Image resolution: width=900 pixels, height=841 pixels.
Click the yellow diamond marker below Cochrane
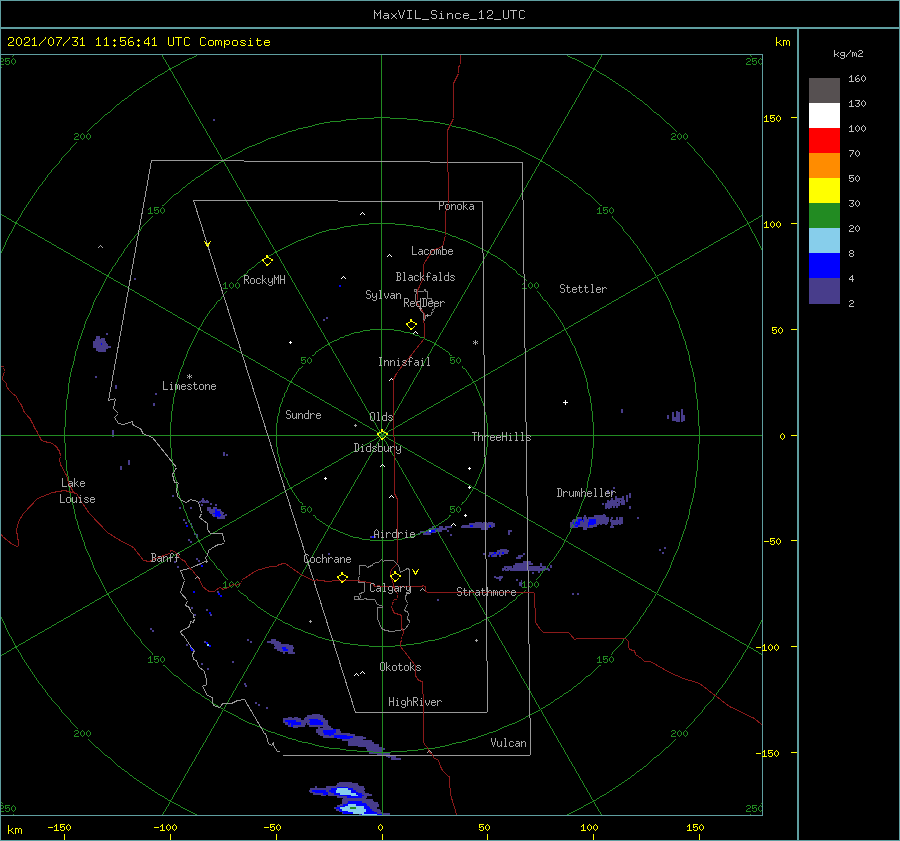point(342,577)
